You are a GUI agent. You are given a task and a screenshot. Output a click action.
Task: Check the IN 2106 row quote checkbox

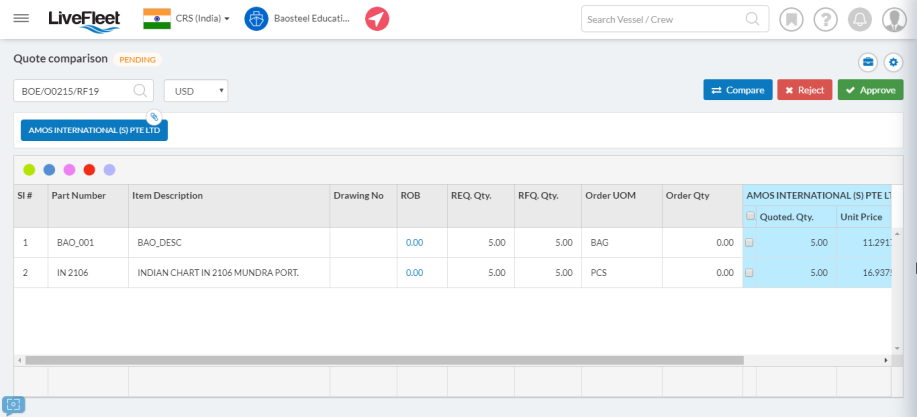(x=750, y=272)
